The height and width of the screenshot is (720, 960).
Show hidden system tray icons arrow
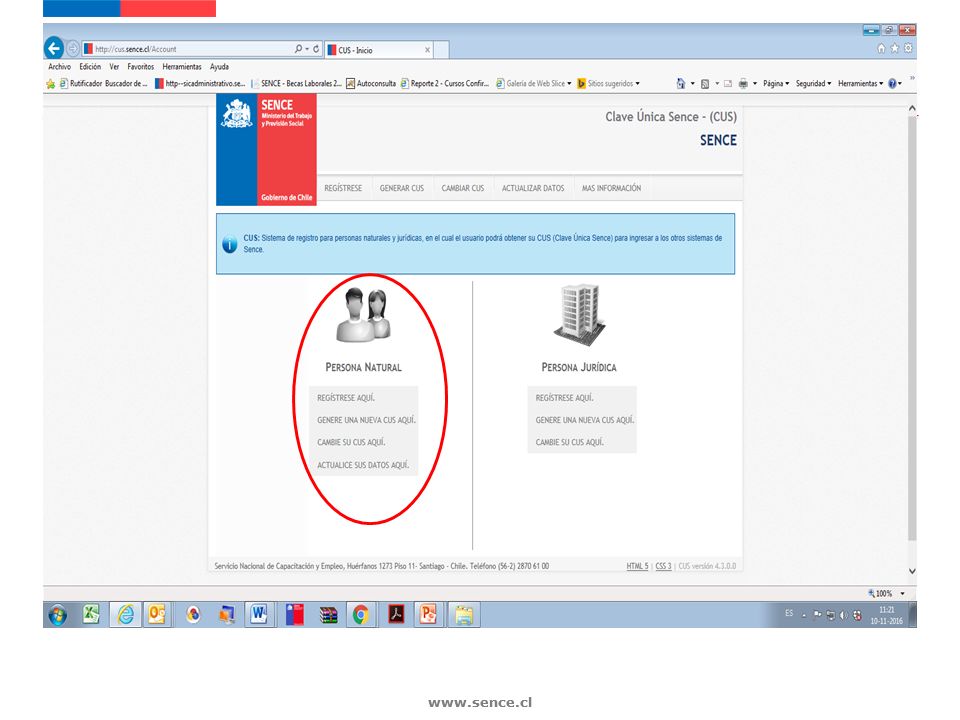804,615
